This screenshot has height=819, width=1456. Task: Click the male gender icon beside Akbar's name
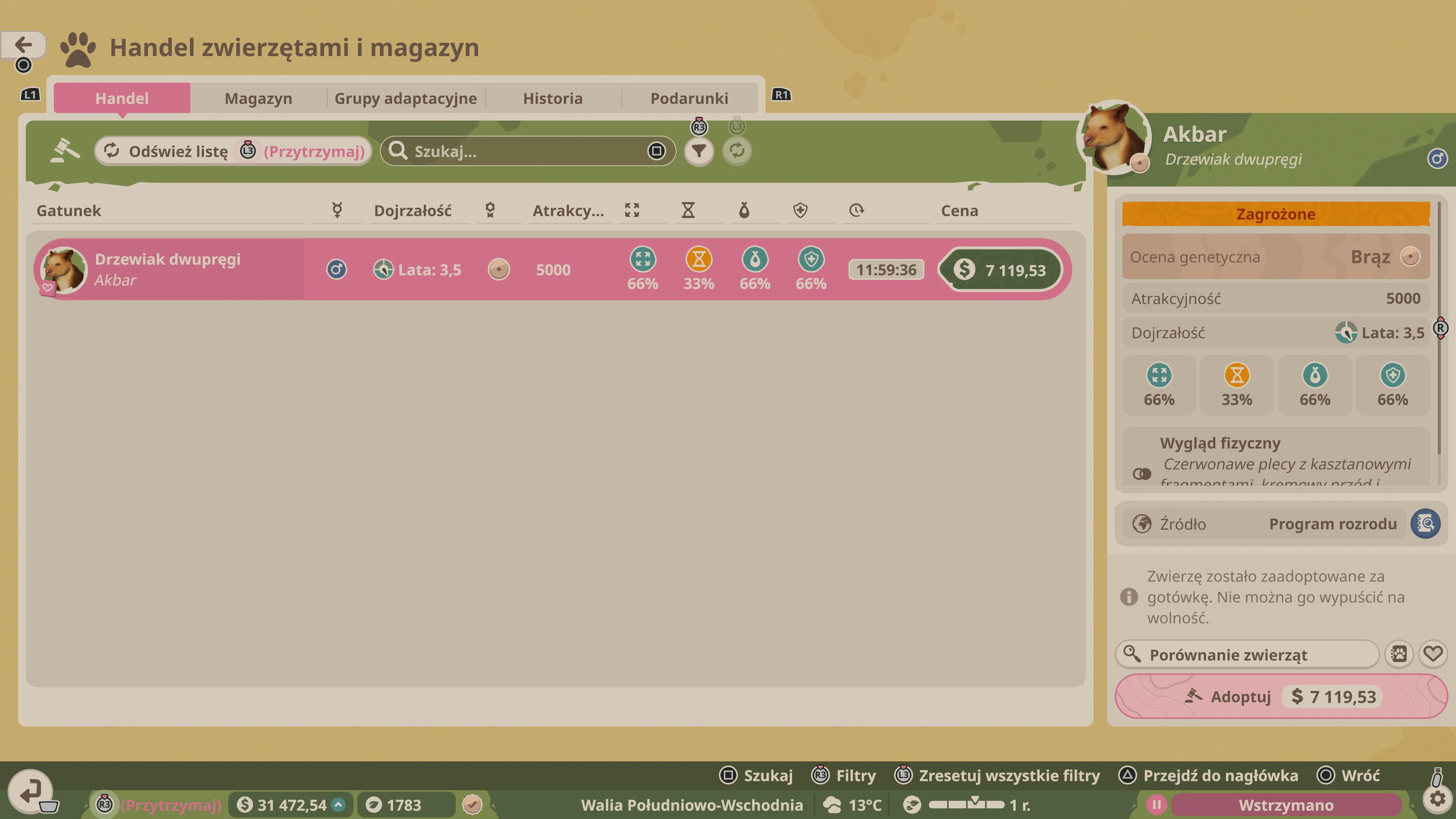pos(1437,159)
